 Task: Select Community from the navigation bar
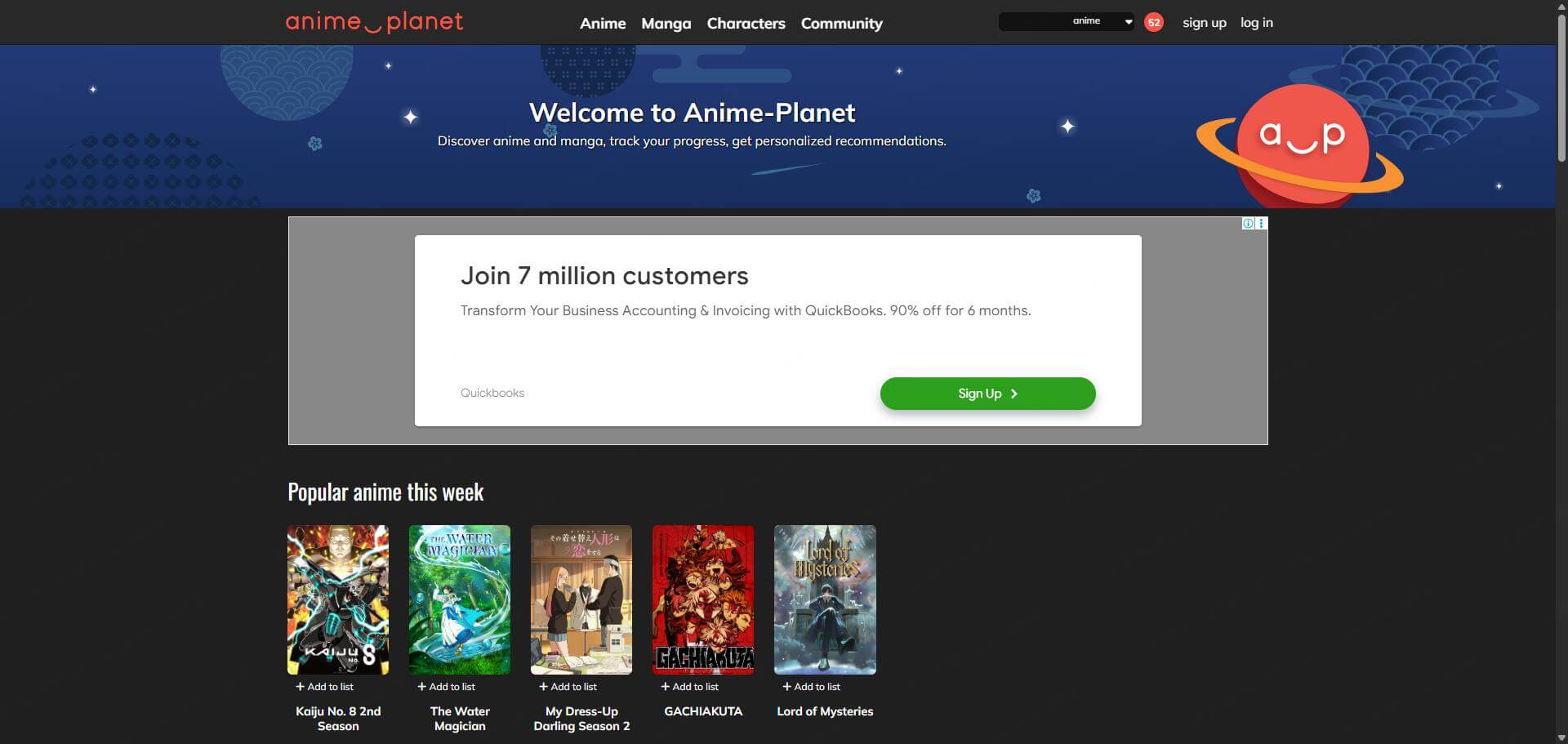click(x=841, y=23)
